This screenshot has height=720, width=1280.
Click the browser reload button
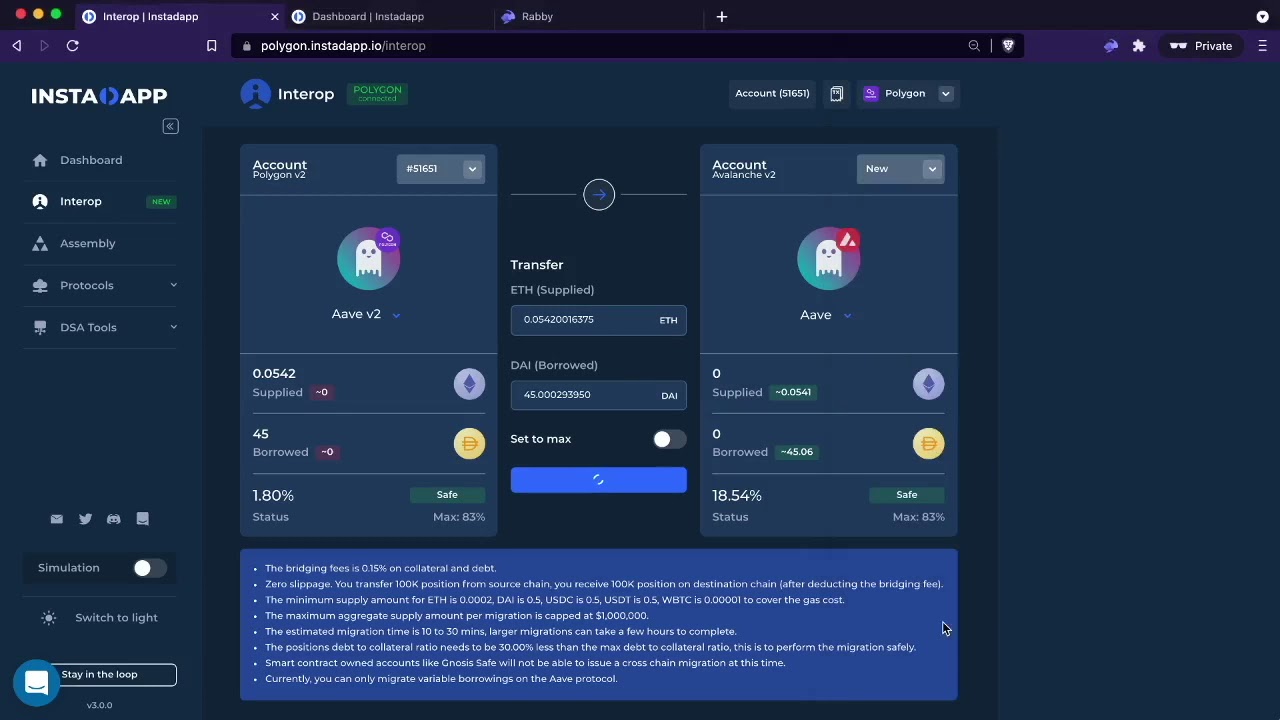[x=73, y=46]
